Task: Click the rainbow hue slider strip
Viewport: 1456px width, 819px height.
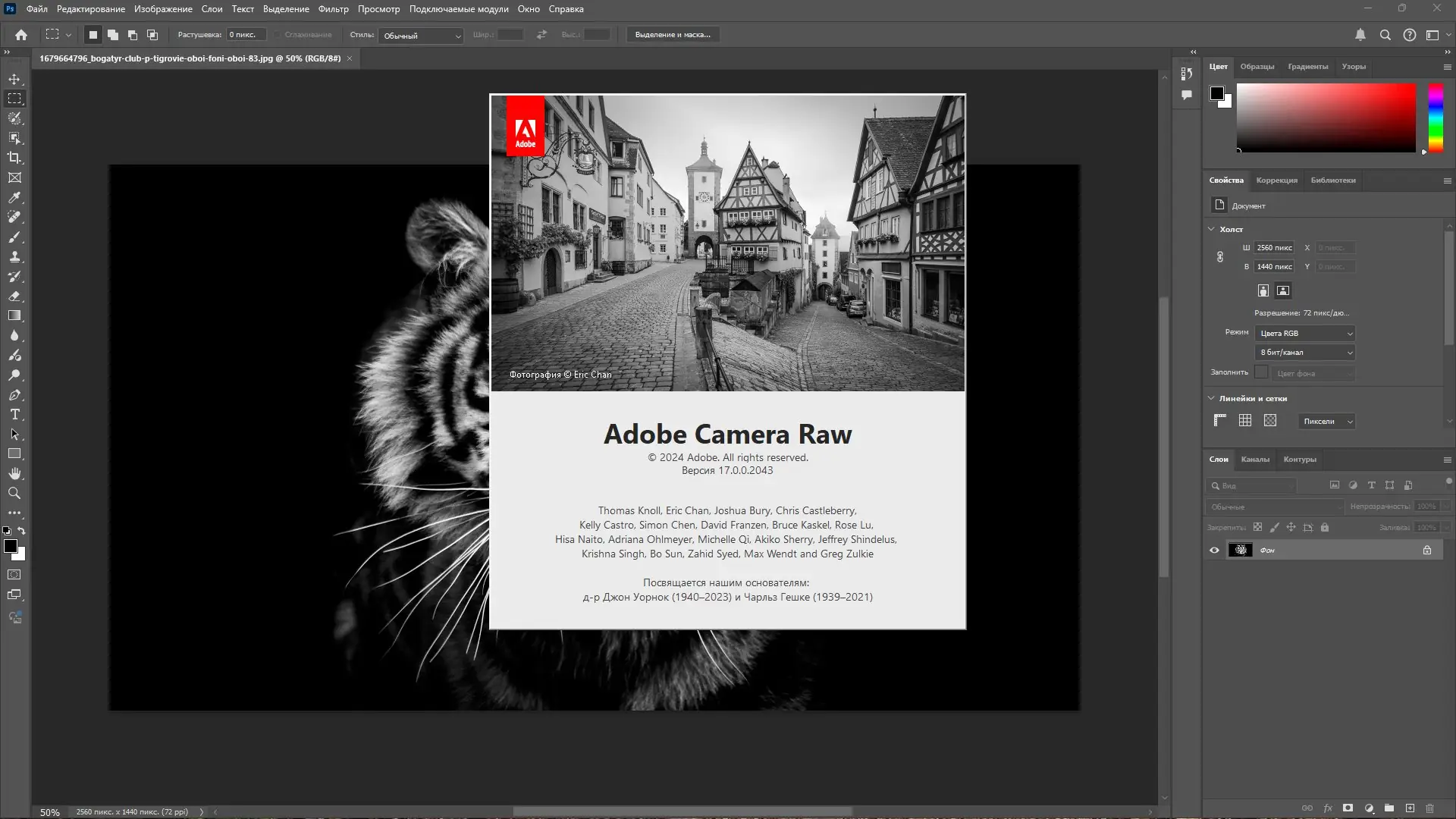Action: 1436,118
